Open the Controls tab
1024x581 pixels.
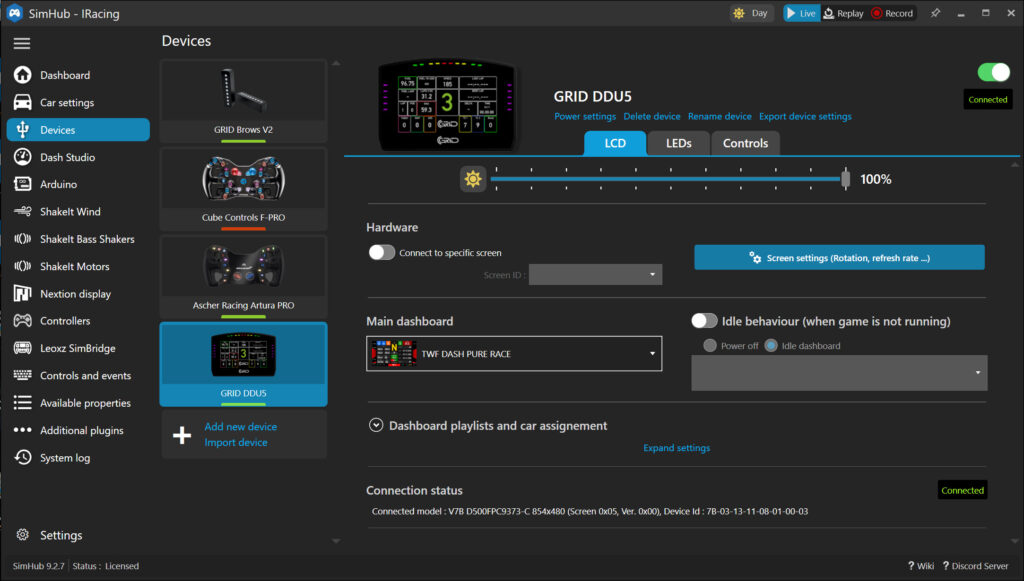[x=745, y=143]
